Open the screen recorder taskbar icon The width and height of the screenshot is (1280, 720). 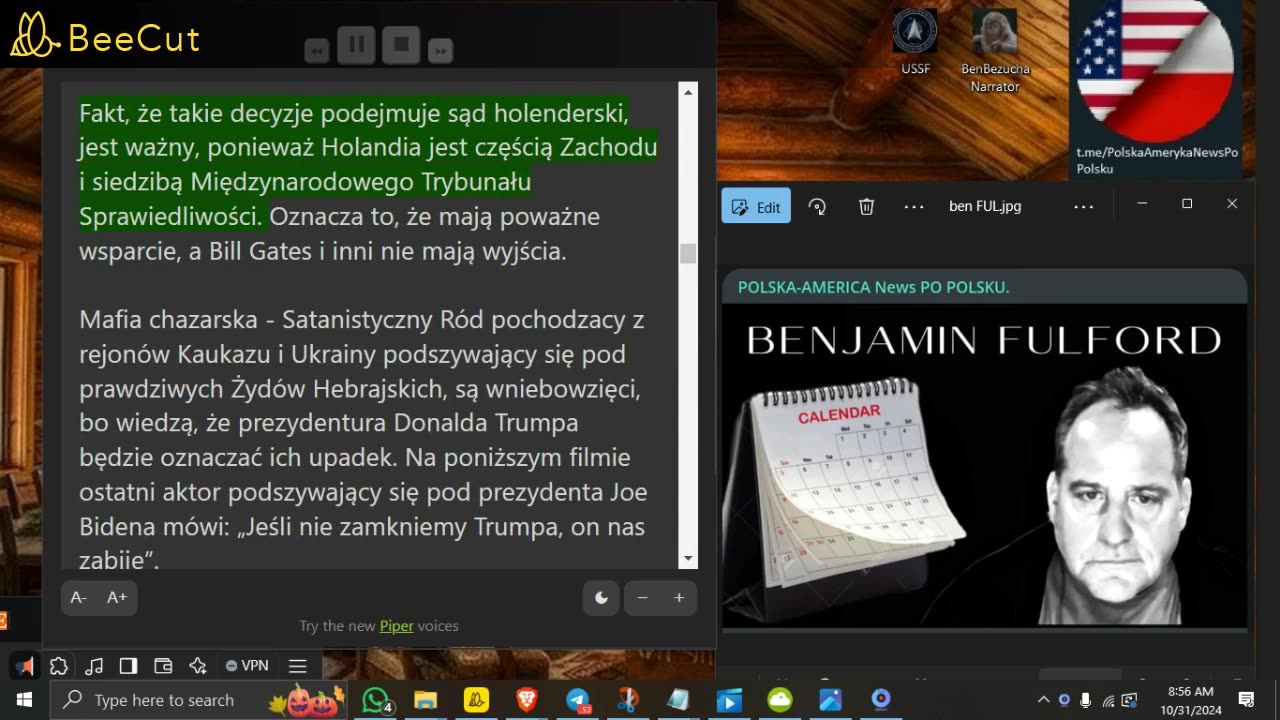881,700
